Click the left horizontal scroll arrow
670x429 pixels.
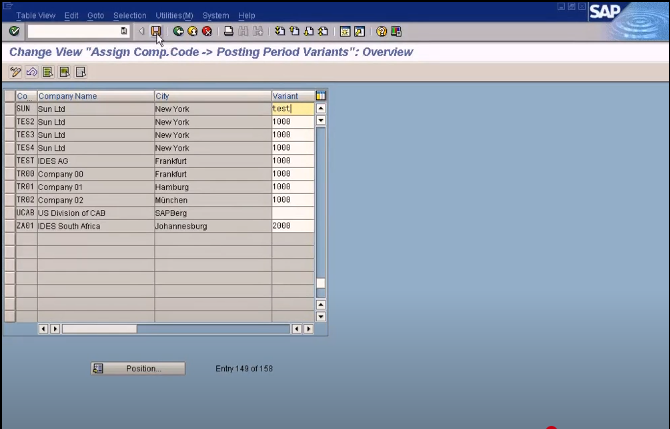click(43, 329)
